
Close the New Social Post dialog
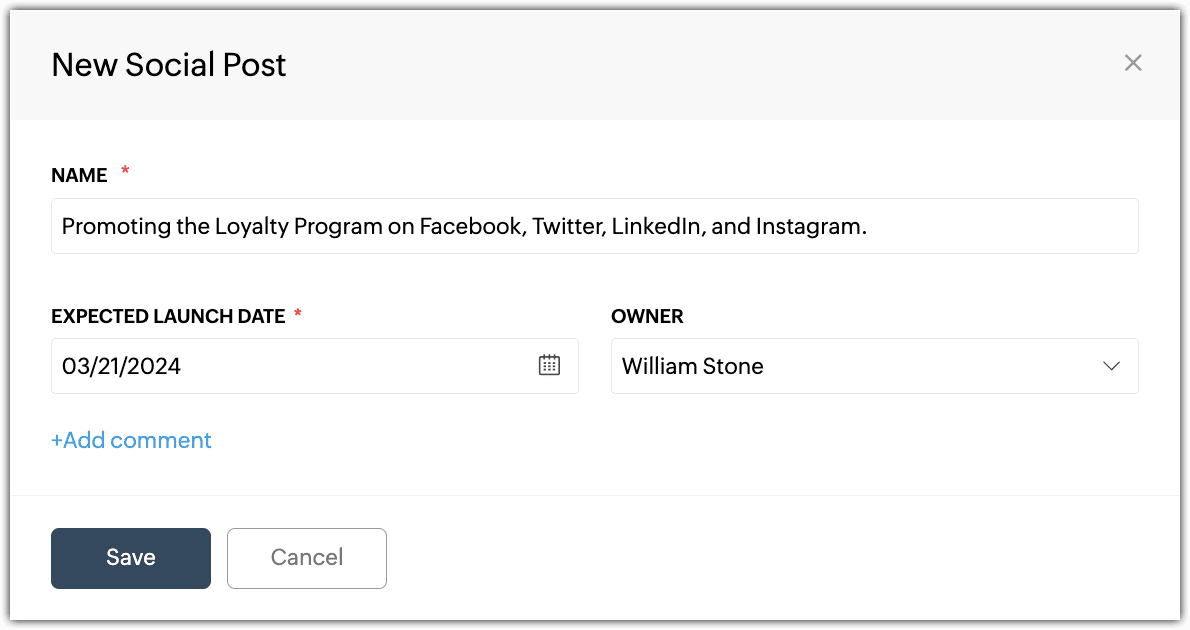[1132, 63]
